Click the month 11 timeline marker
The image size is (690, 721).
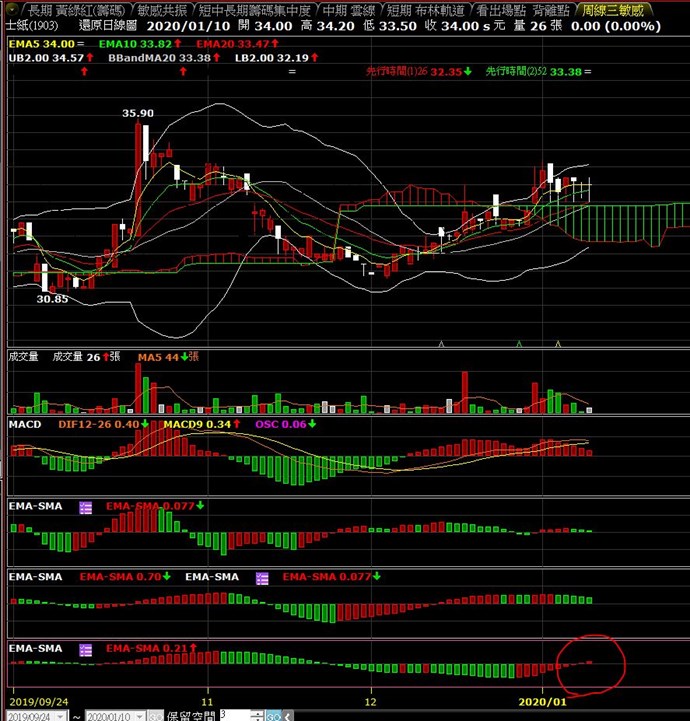click(207, 702)
